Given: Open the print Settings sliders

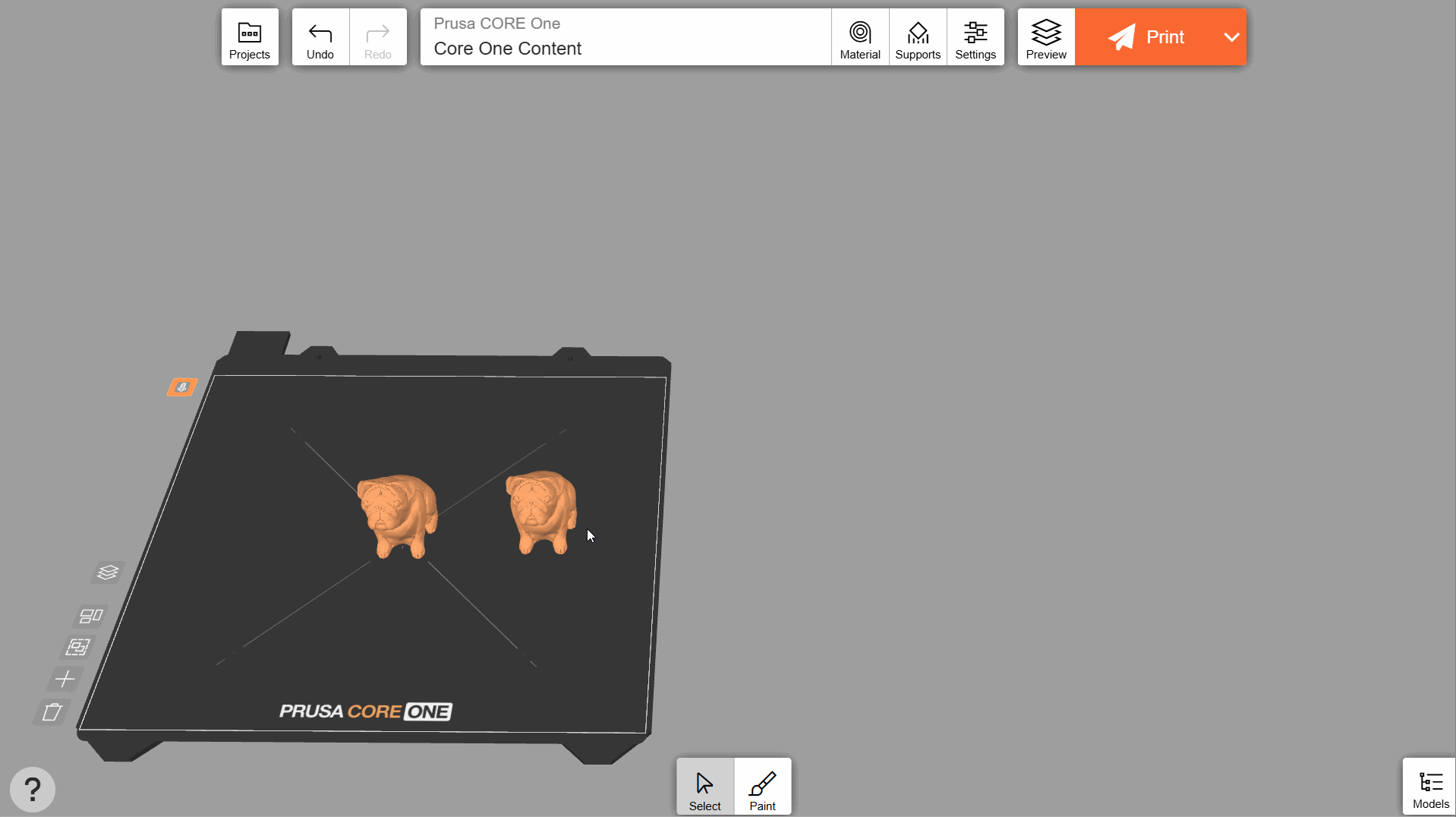Looking at the screenshot, I should (x=975, y=37).
